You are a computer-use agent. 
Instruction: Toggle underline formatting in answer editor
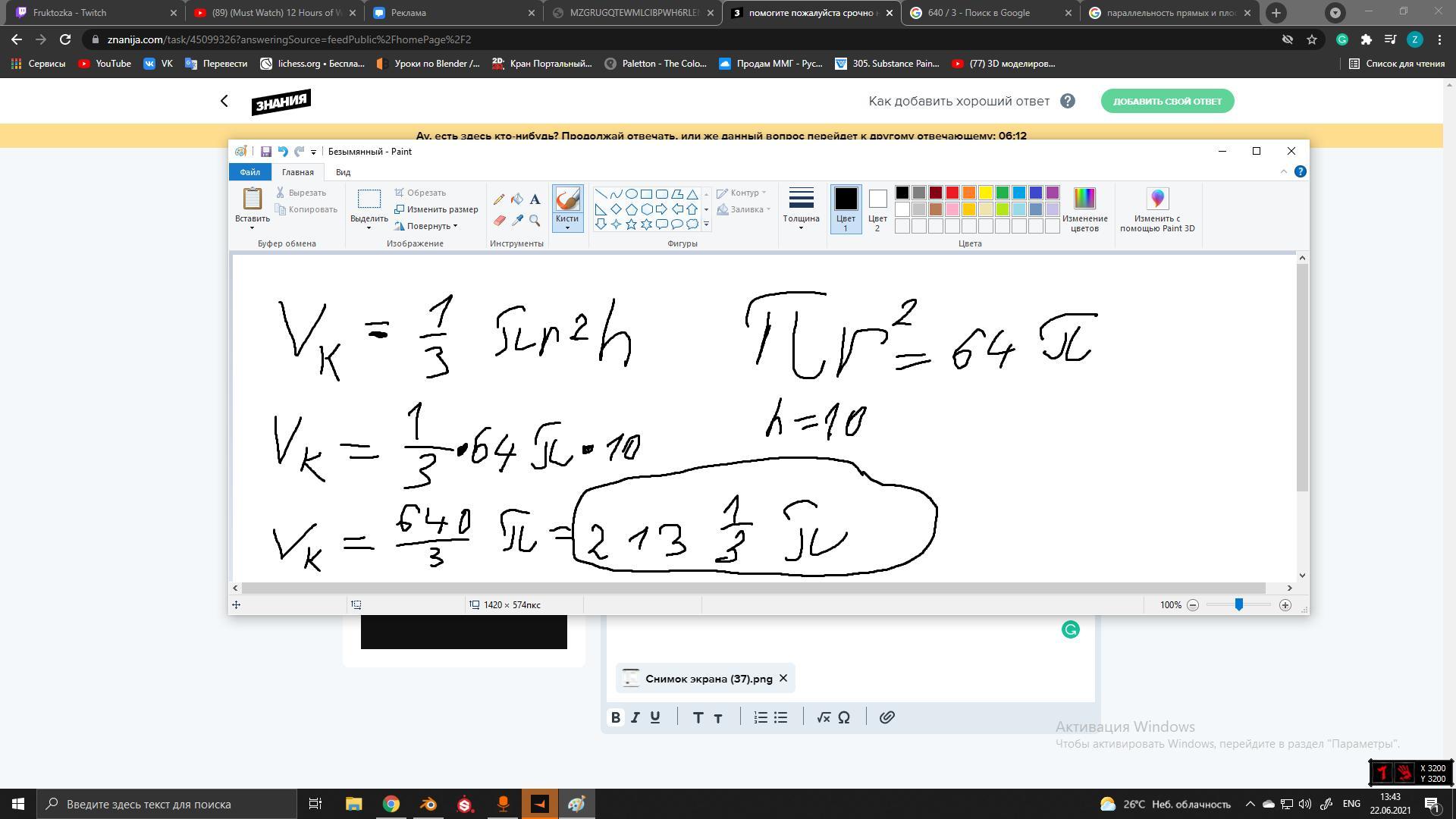click(655, 717)
